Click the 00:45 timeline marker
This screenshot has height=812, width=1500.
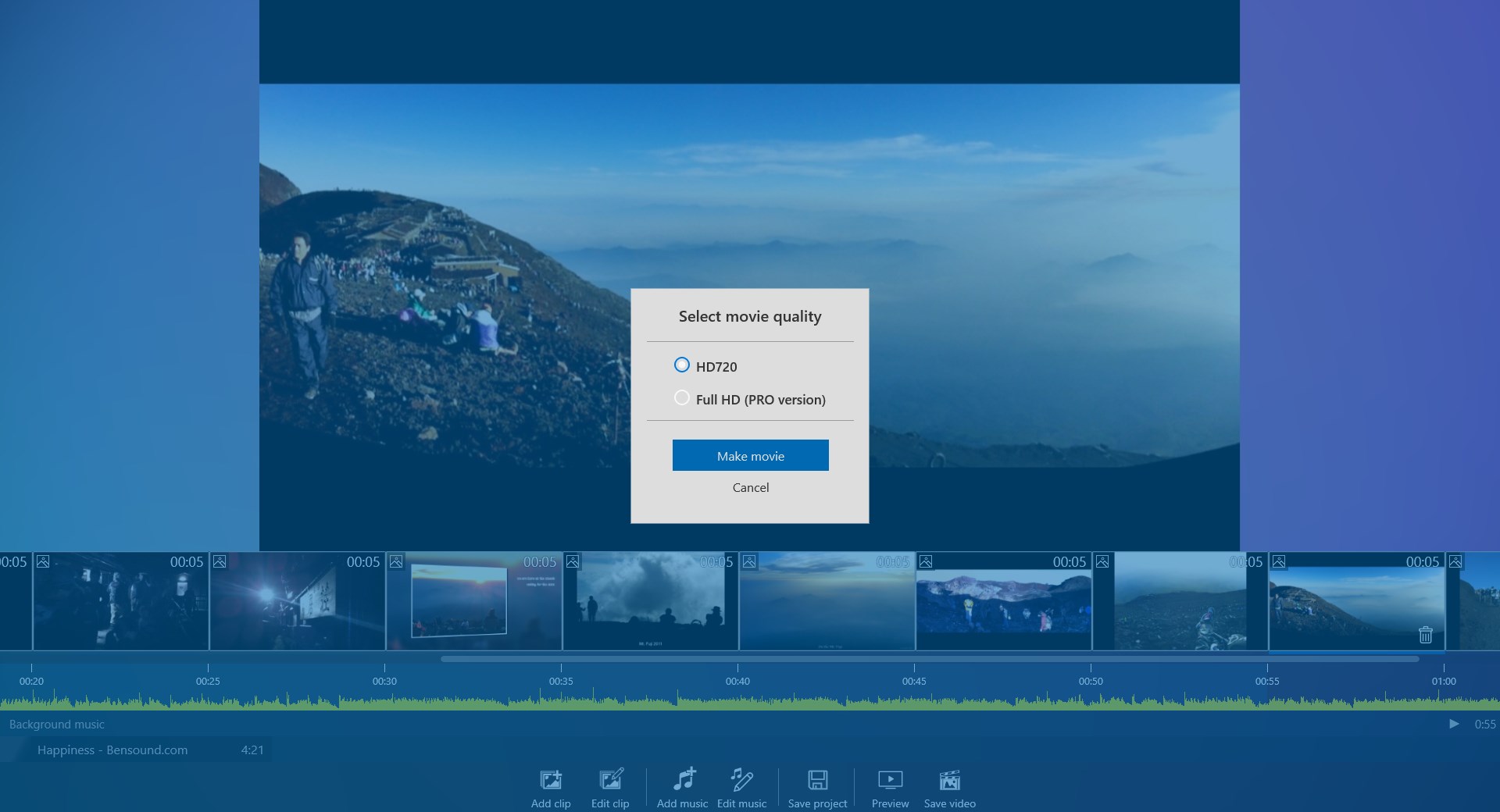coord(914,681)
